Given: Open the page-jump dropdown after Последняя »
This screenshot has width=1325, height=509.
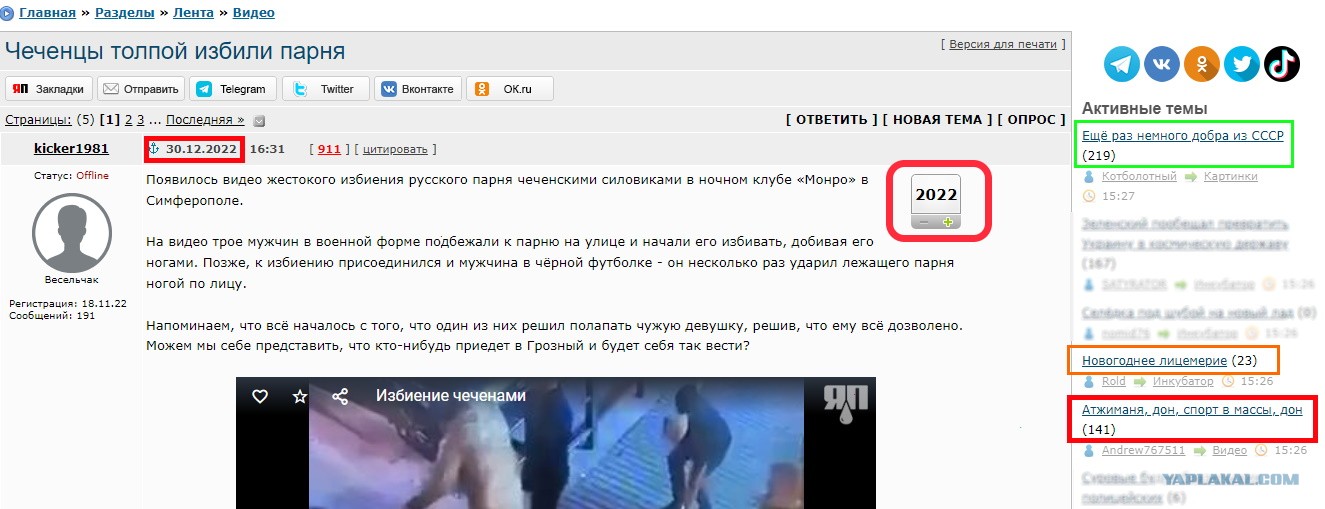Looking at the screenshot, I should pyautogui.click(x=259, y=121).
